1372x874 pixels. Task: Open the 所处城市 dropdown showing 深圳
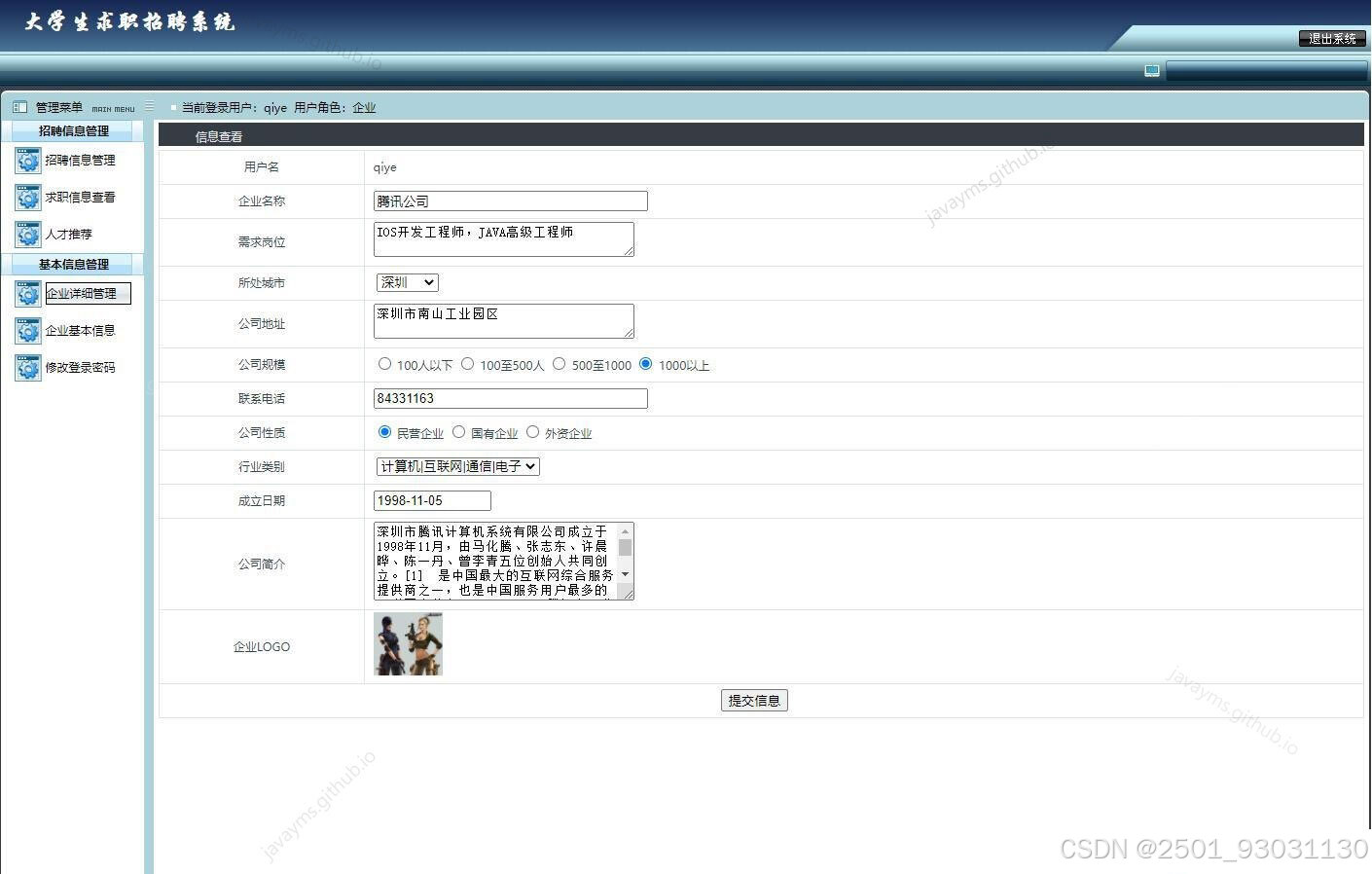click(407, 282)
